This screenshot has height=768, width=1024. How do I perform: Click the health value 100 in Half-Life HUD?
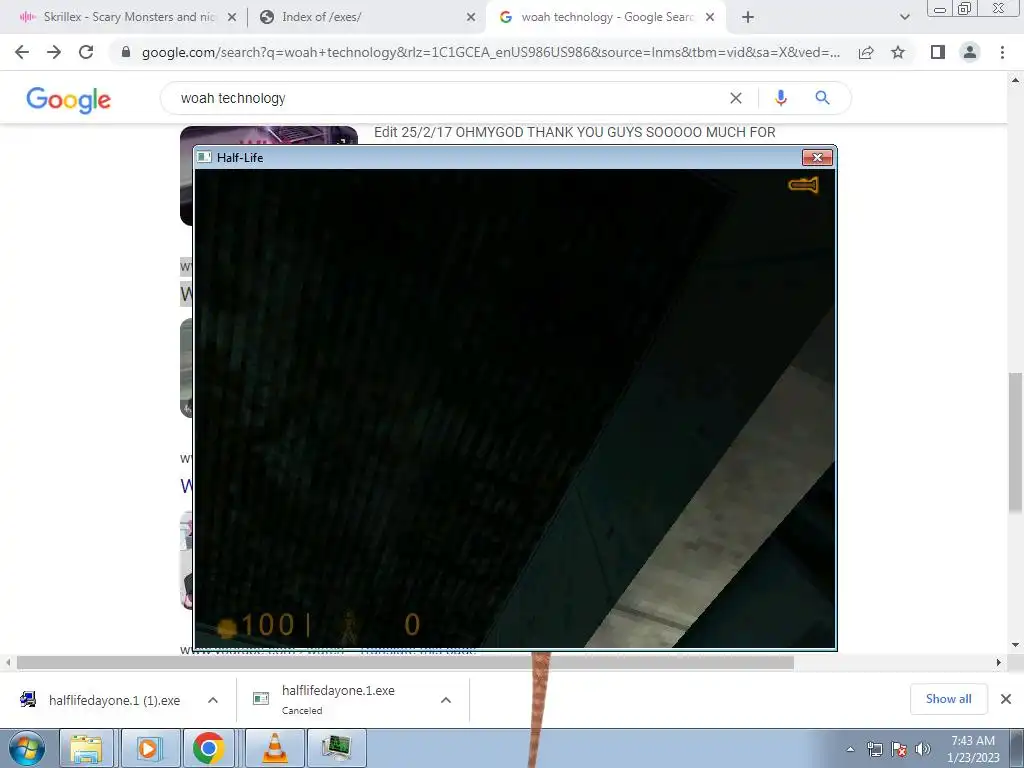[268, 625]
